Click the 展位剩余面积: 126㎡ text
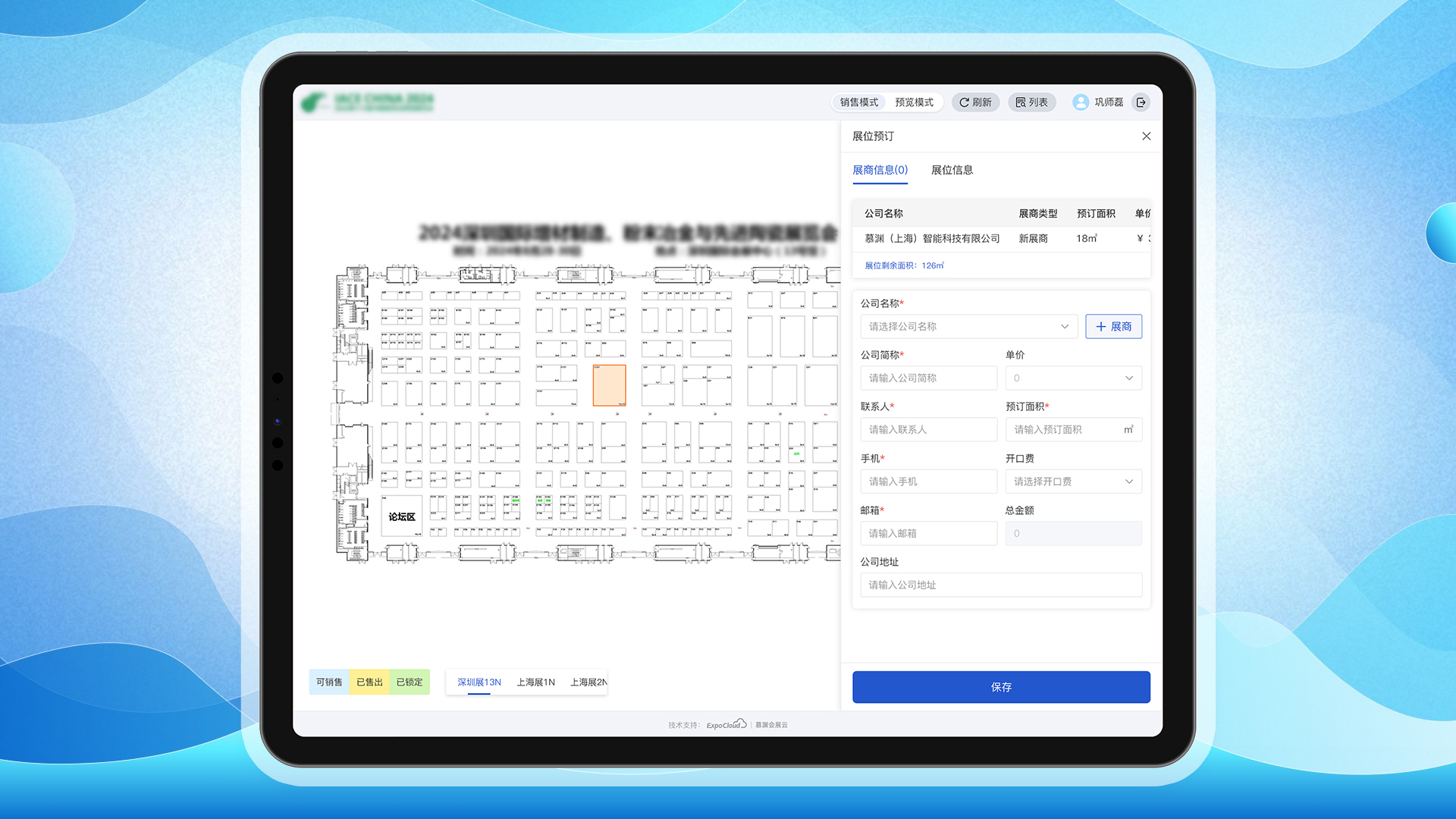The image size is (1456, 819). coord(904,266)
